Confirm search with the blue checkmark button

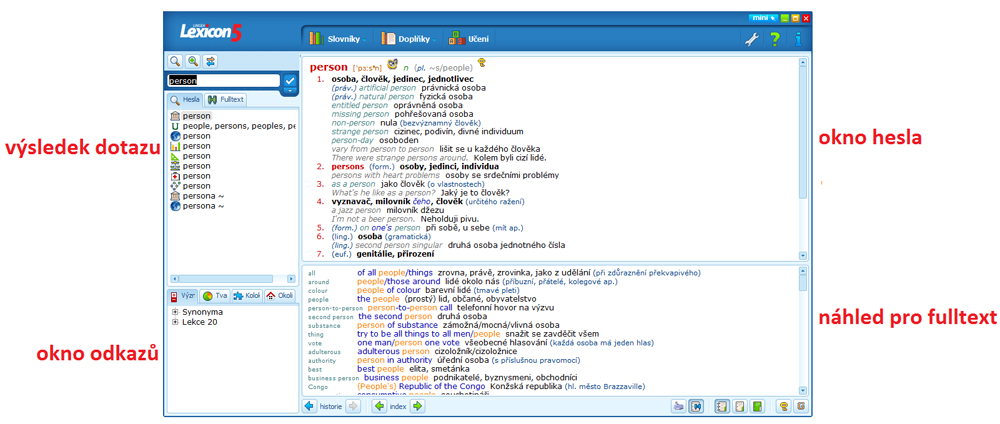point(290,81)
